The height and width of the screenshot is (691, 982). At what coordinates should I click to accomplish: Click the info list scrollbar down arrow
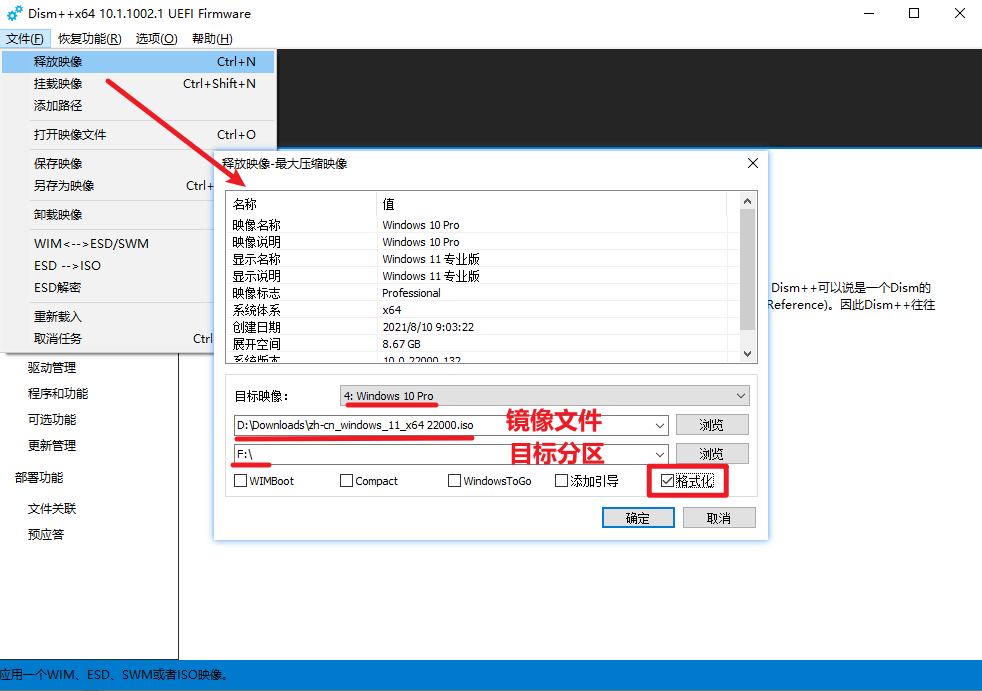(746, 354)
